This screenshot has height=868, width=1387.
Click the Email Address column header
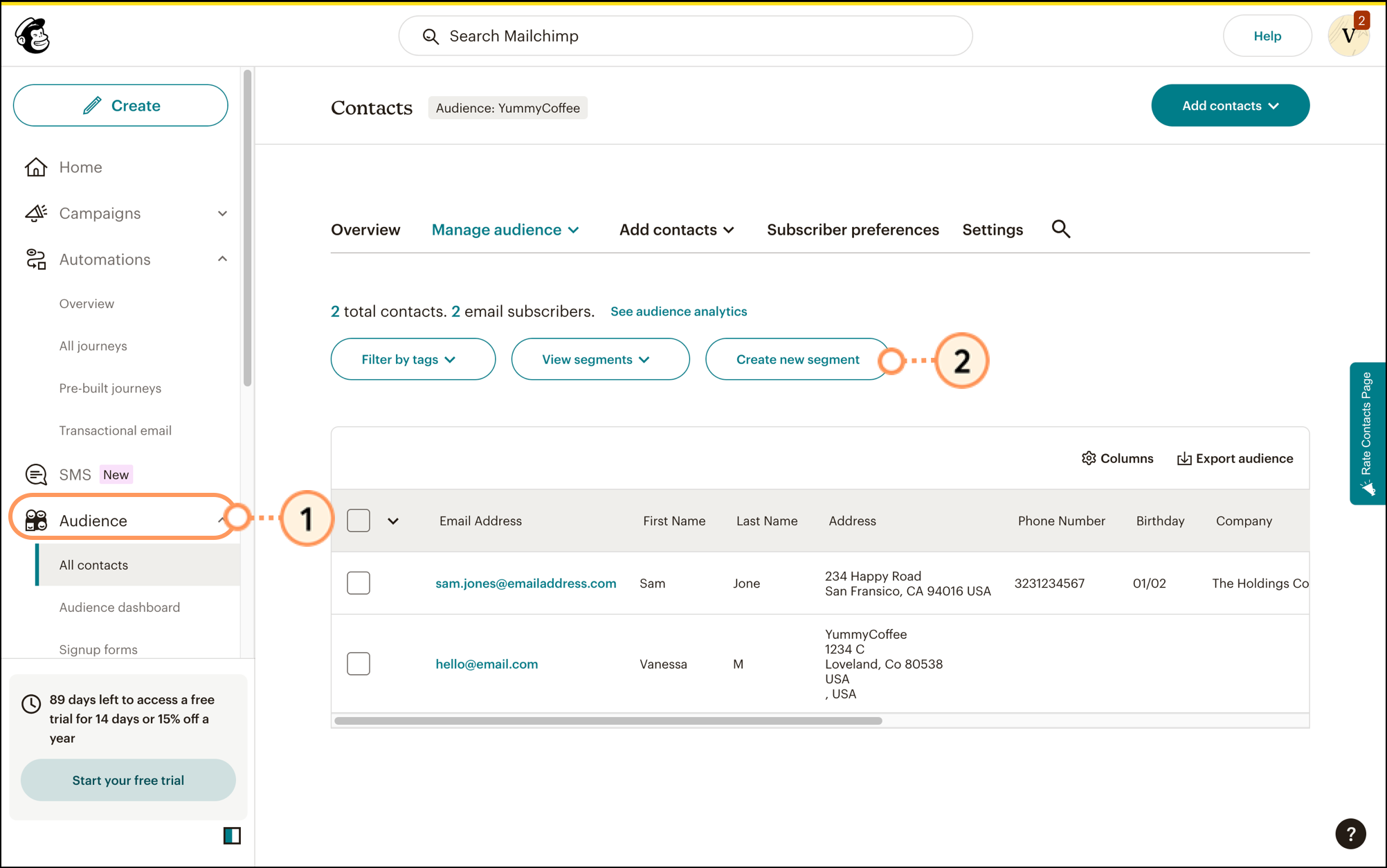pos(480,521)
